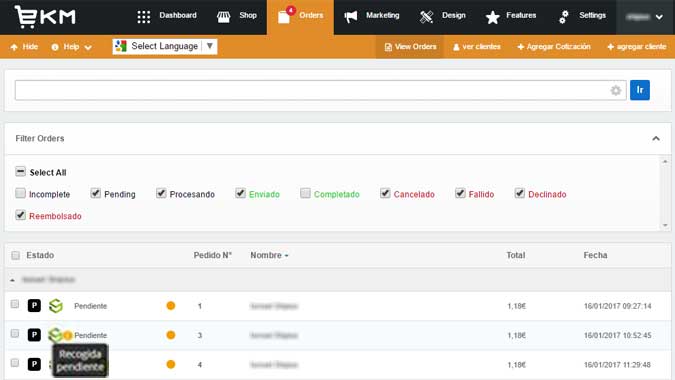Enable the Incomplete filter checkbox
The image size is (675, 380).
[x=20, y=193]
